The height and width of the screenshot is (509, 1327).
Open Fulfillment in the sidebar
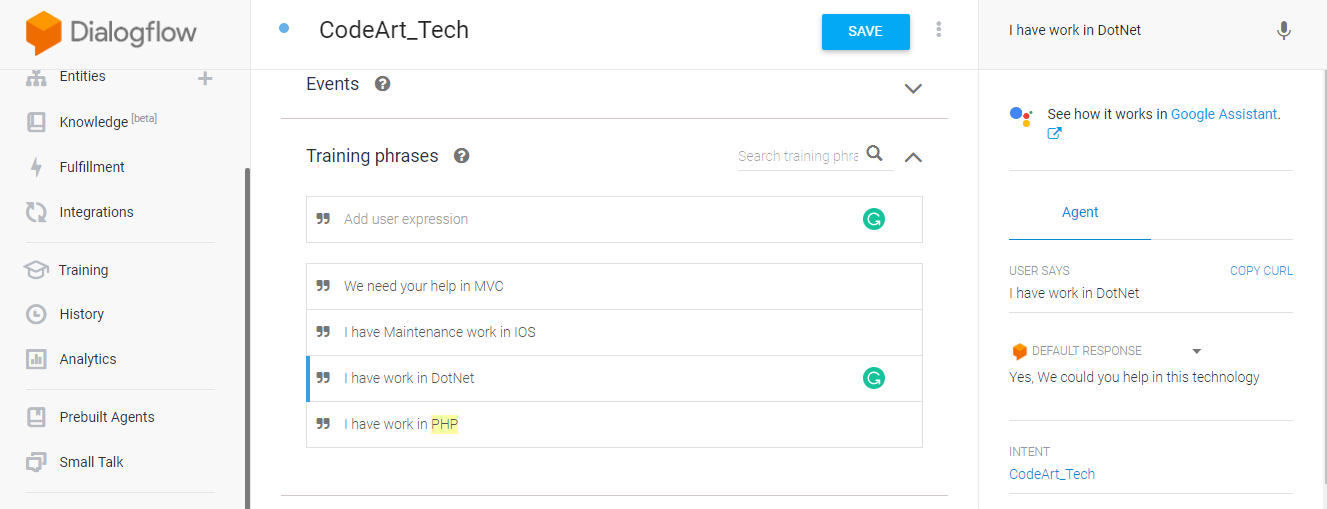[92, 167]
